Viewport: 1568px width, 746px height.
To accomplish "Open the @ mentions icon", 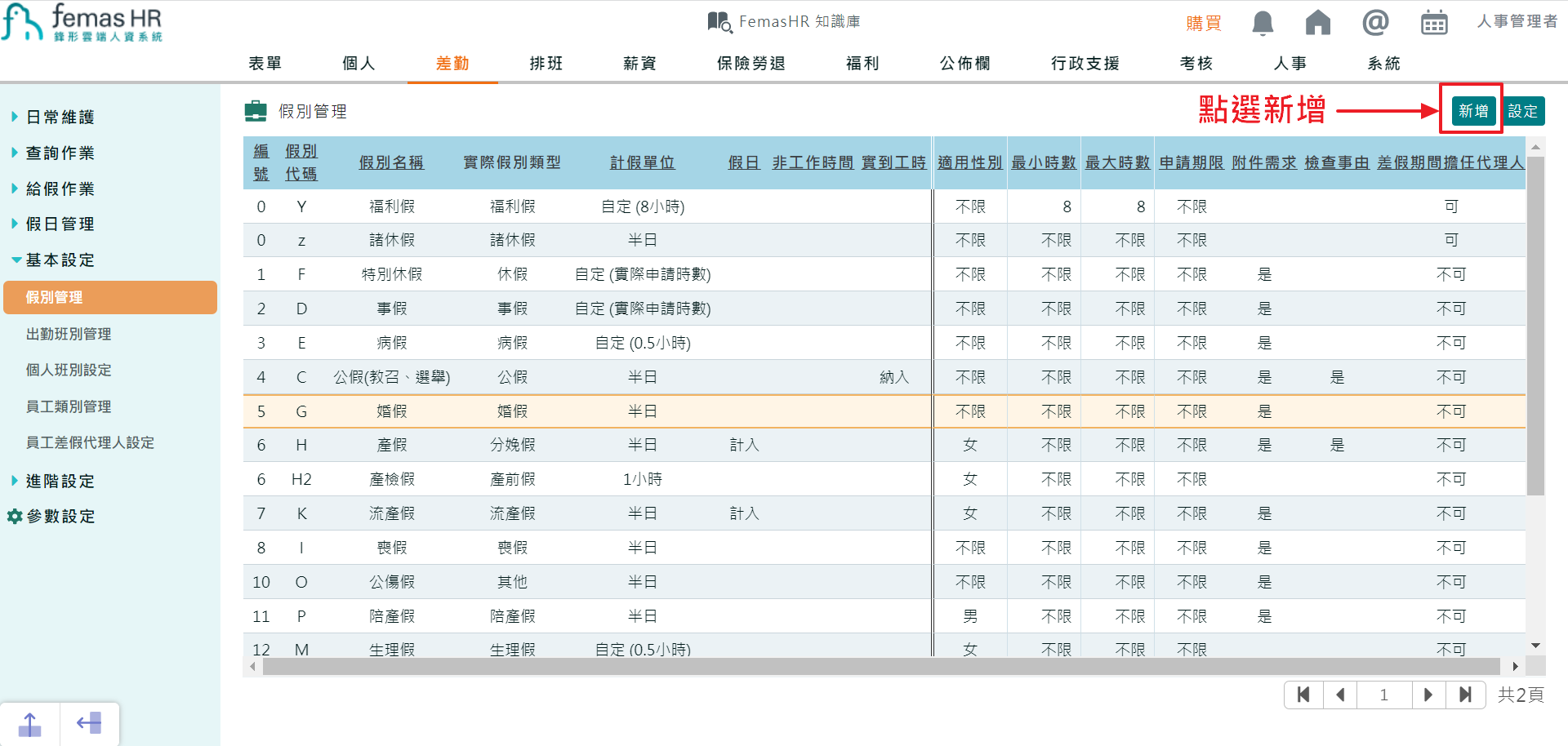I will (x=1375, y=23).
